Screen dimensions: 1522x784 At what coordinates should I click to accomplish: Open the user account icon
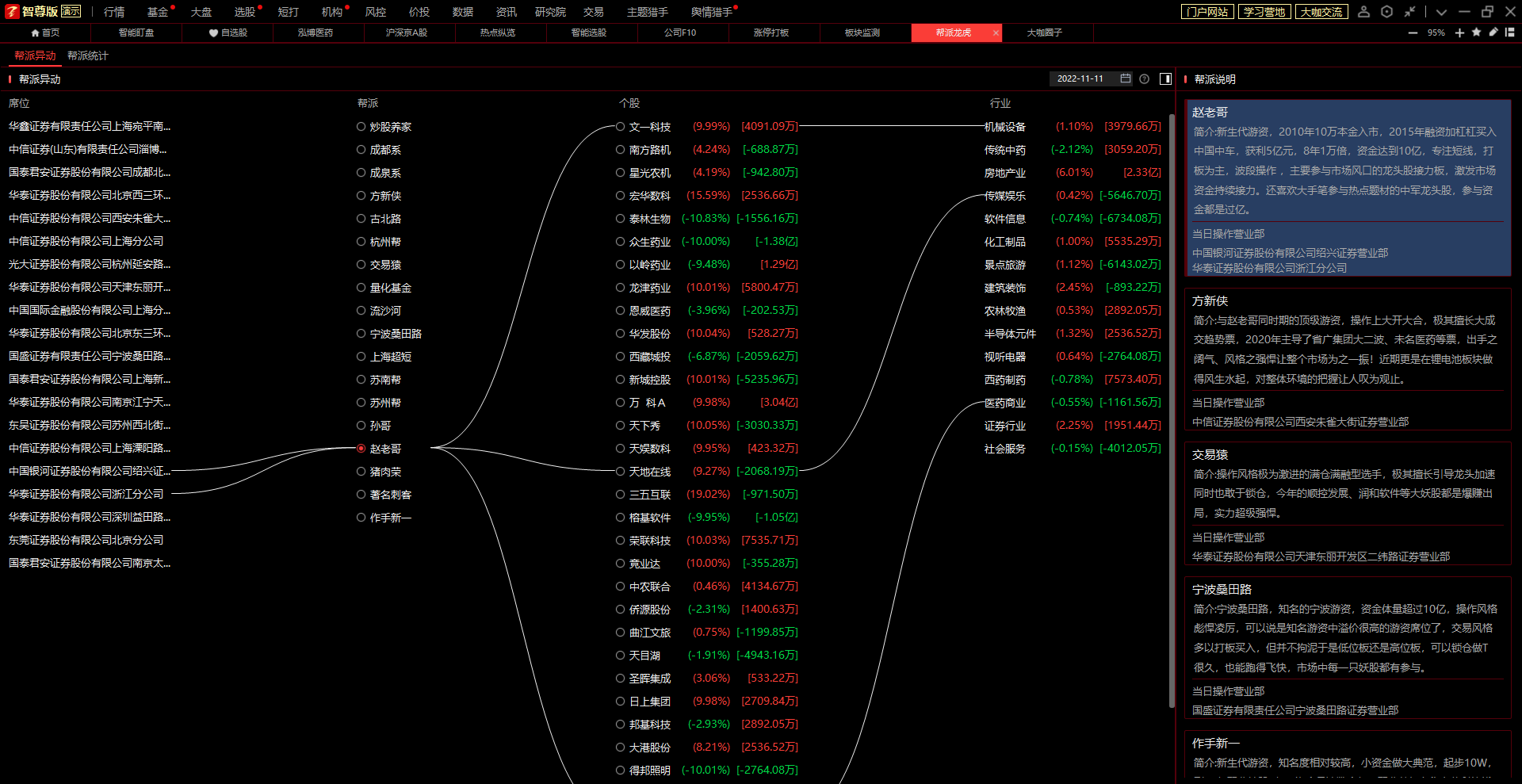pos(1363,12)
